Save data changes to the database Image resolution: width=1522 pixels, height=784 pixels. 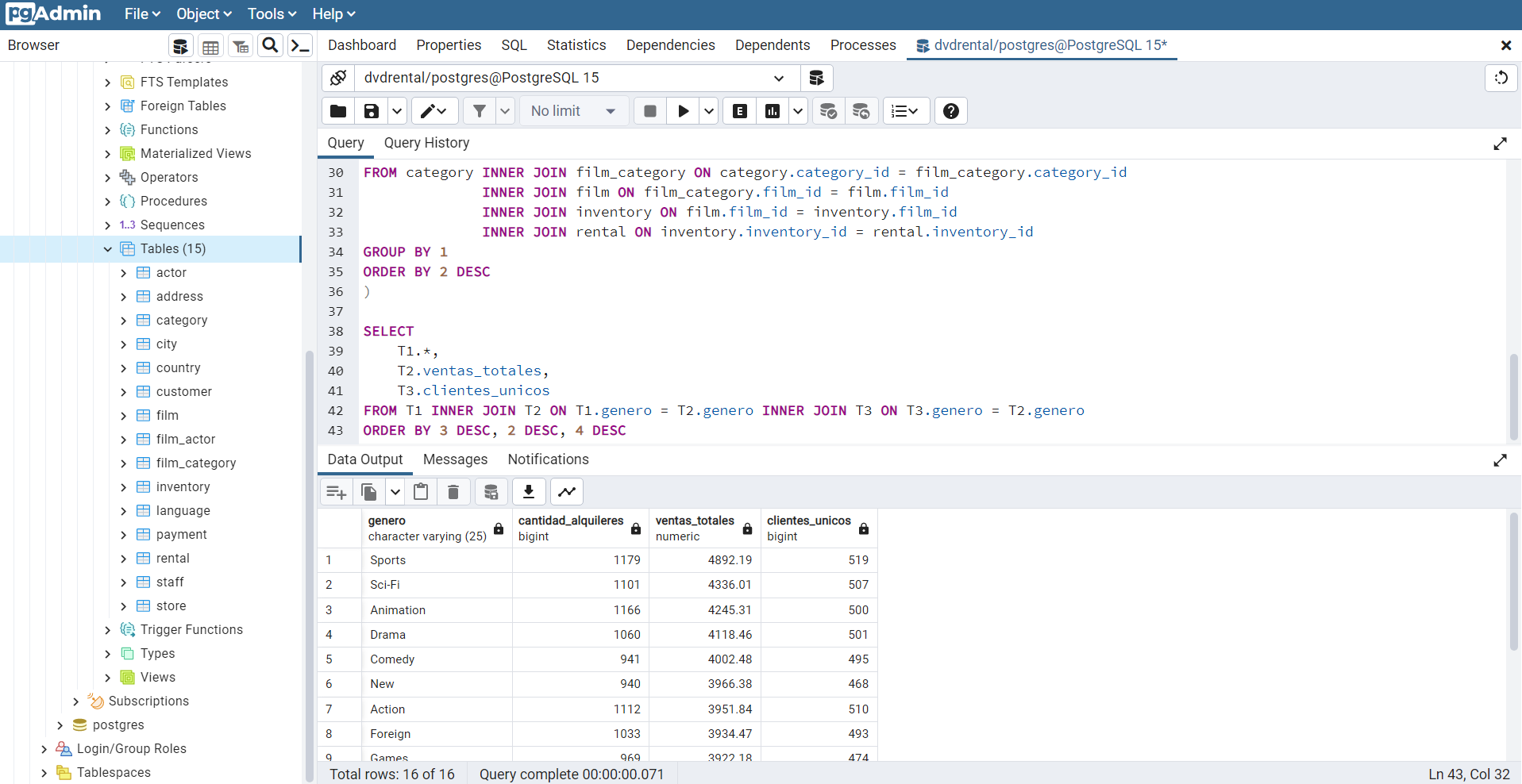tap(491, 491)
